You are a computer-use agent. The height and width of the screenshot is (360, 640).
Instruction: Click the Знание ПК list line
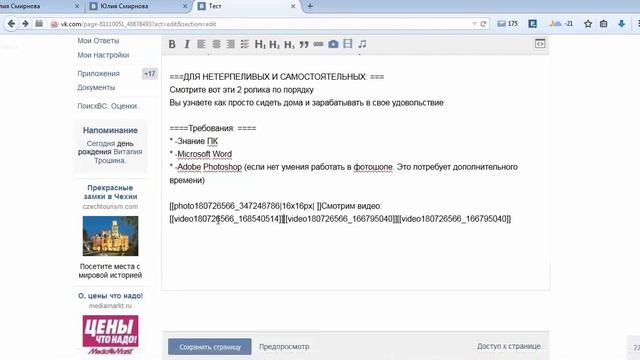[x=194, y=141]
